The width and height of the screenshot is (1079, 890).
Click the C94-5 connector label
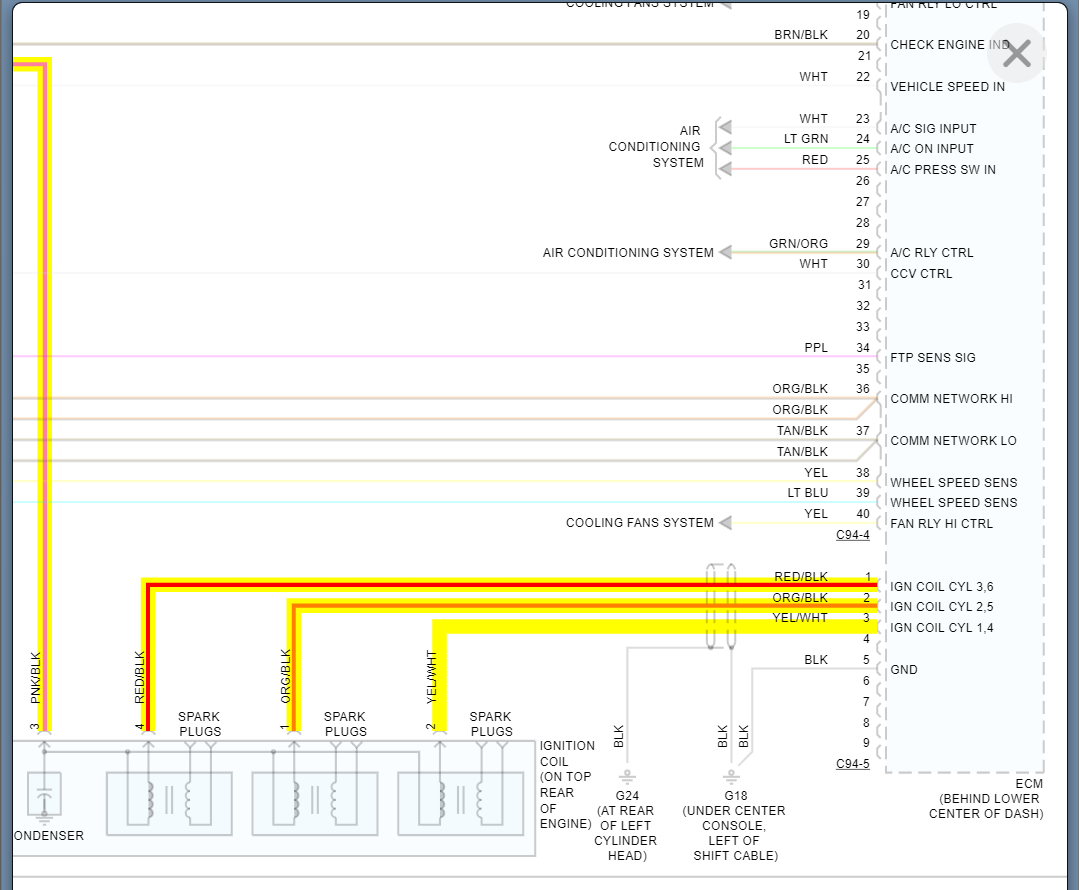[x=852, y=765]
